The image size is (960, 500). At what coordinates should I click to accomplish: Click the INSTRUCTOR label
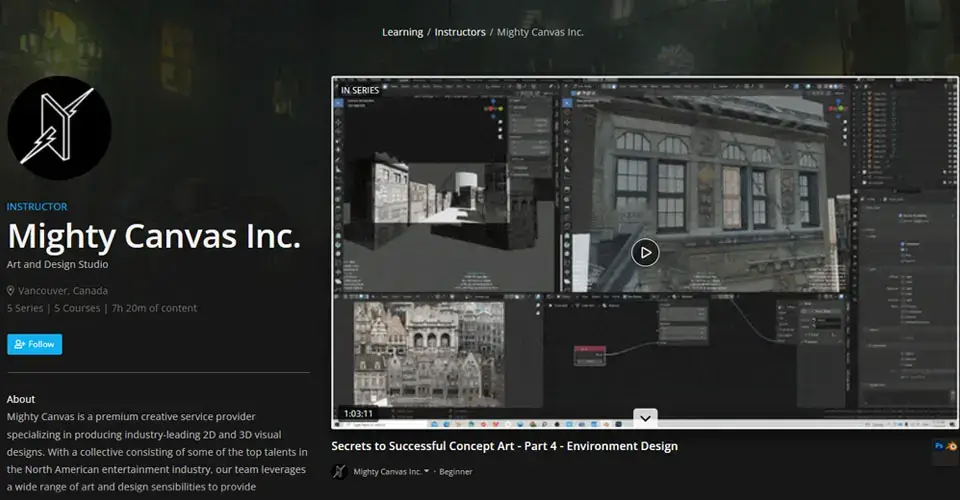pos(37,207)
